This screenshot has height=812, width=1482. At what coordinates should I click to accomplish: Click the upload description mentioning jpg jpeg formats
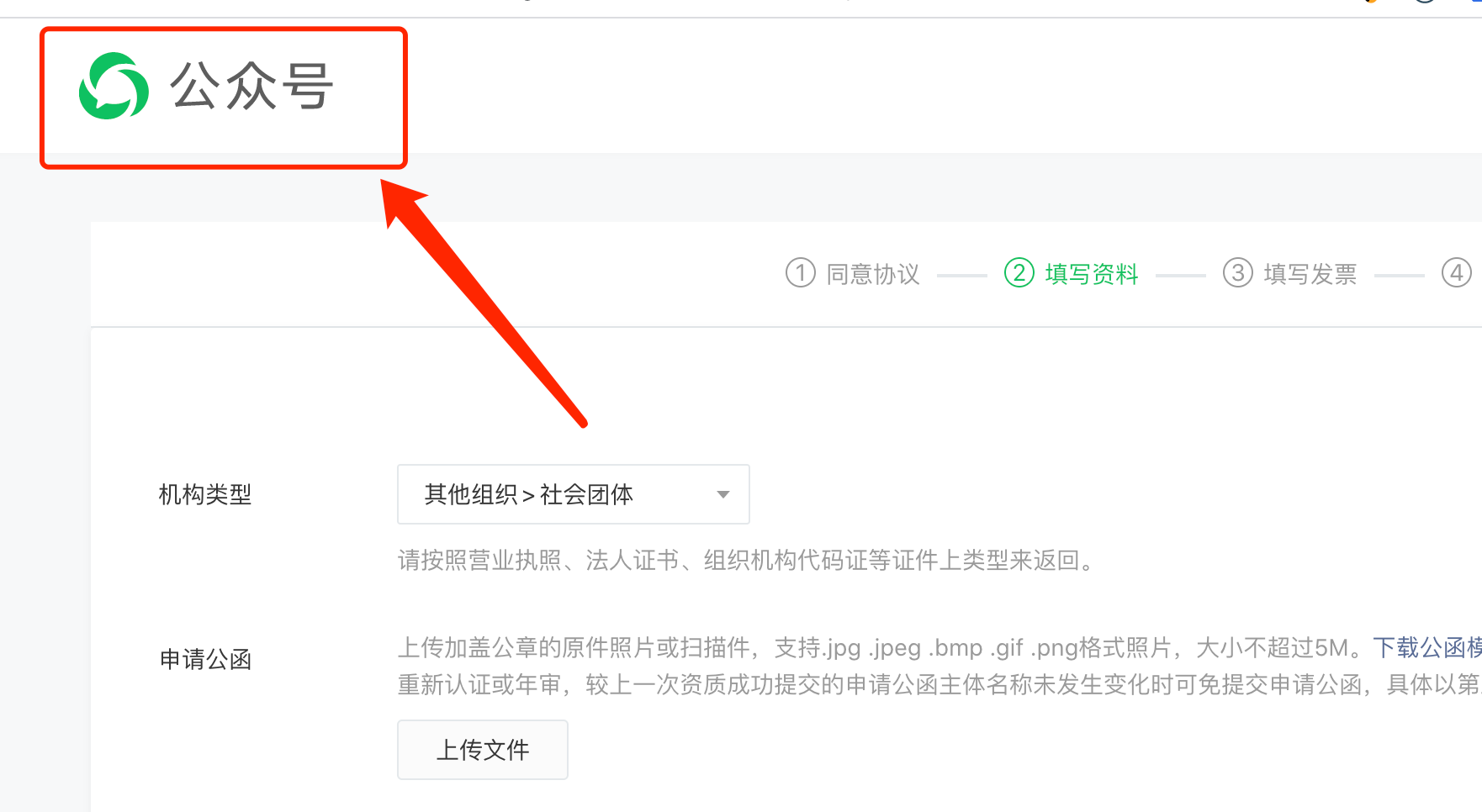[885, 647]
